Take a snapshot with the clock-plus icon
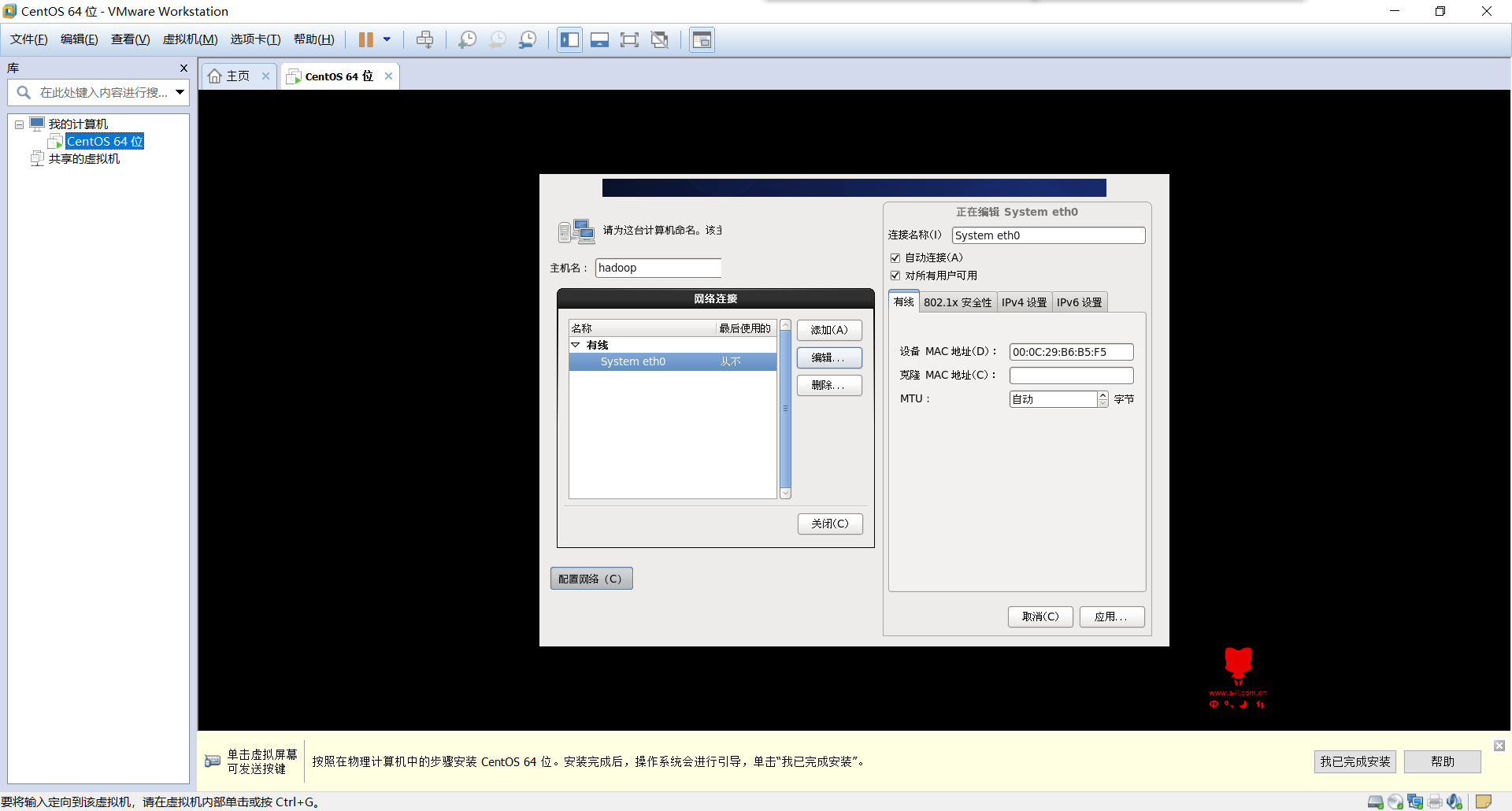Viewport: 1512px width, 811px height. click(x=468, y=39)
